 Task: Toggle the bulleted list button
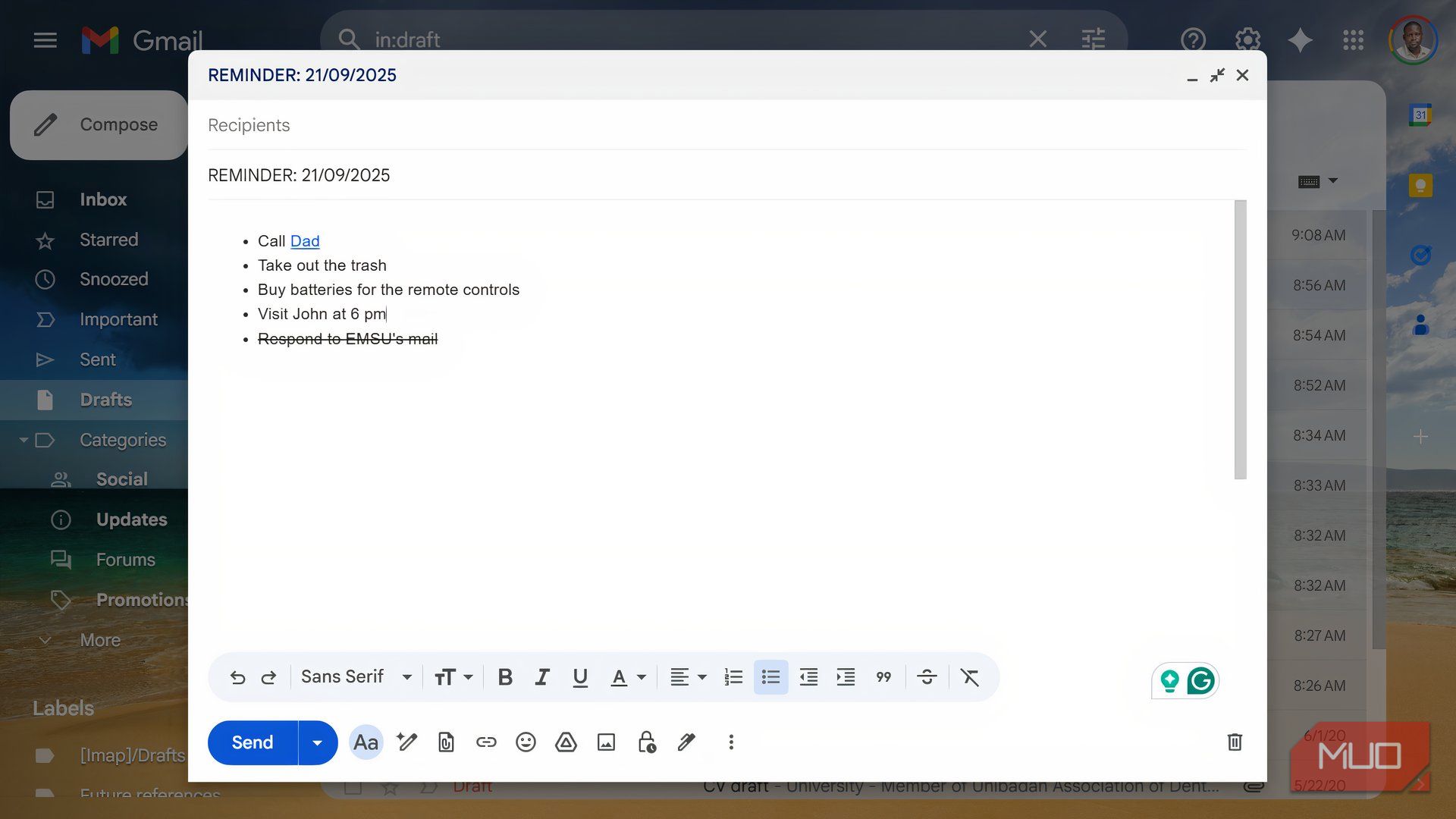point(770,677)
